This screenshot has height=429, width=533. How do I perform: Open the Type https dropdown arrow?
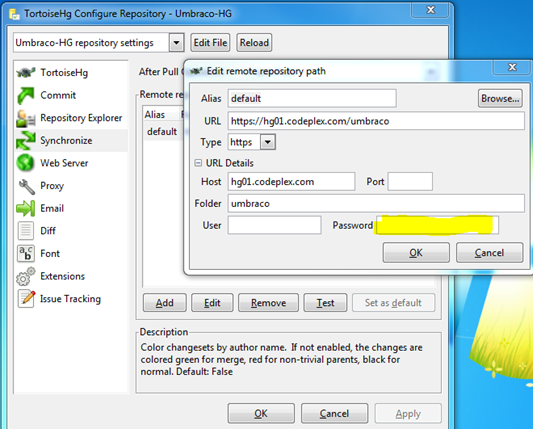pos(268,142)
